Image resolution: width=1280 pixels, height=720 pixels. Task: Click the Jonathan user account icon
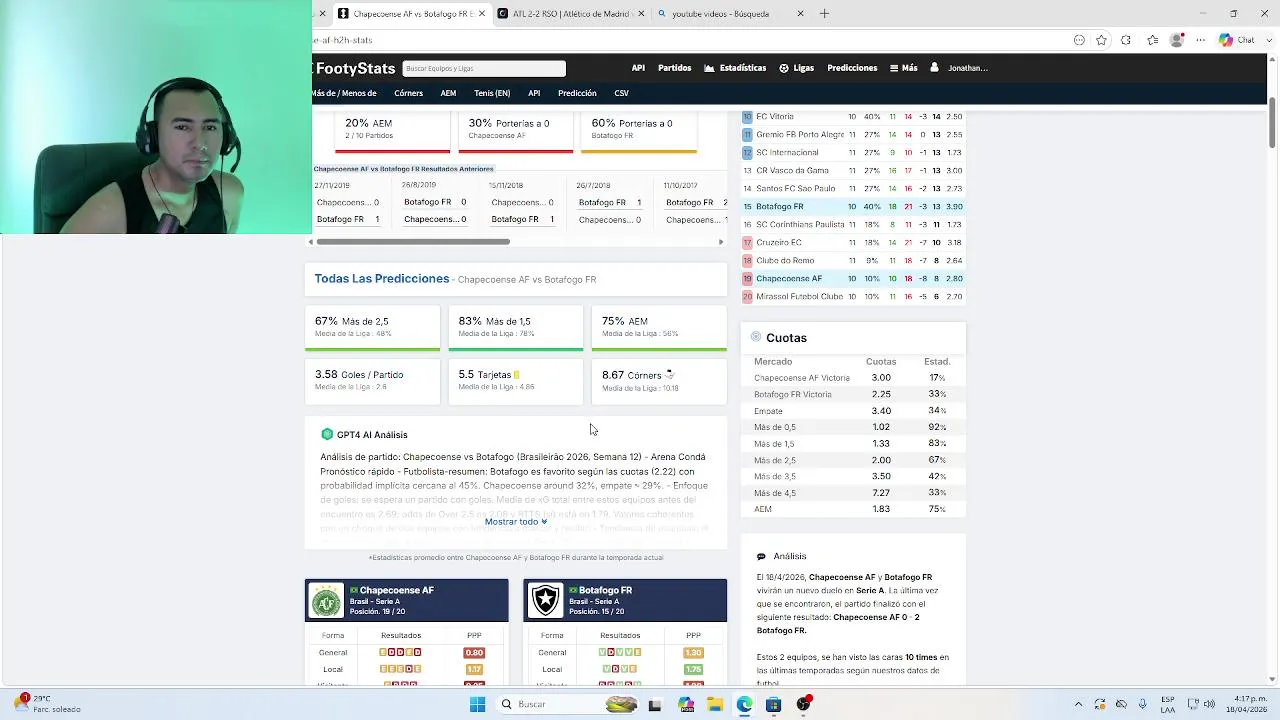(934, 68)
